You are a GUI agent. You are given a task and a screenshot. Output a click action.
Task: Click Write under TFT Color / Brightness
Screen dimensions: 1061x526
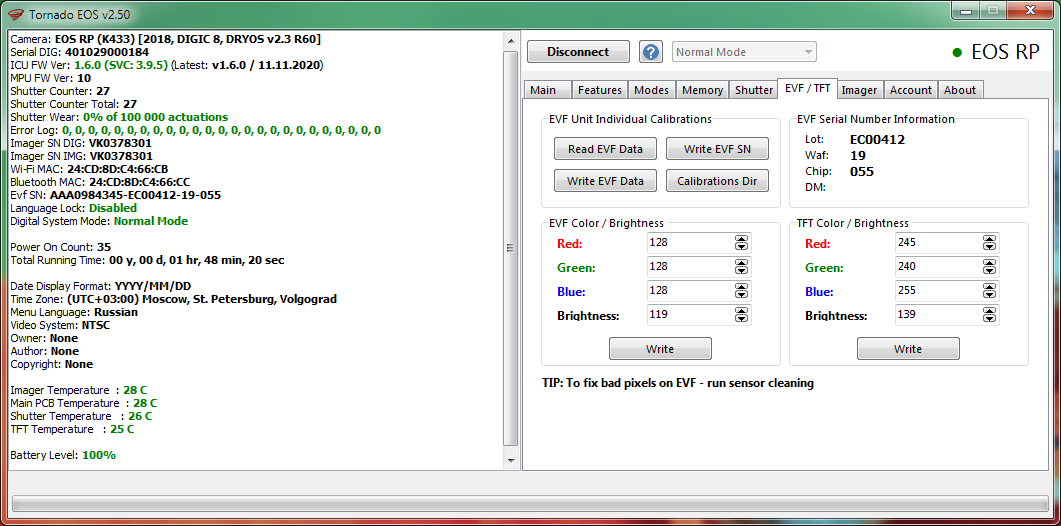[x=908, y=349]
